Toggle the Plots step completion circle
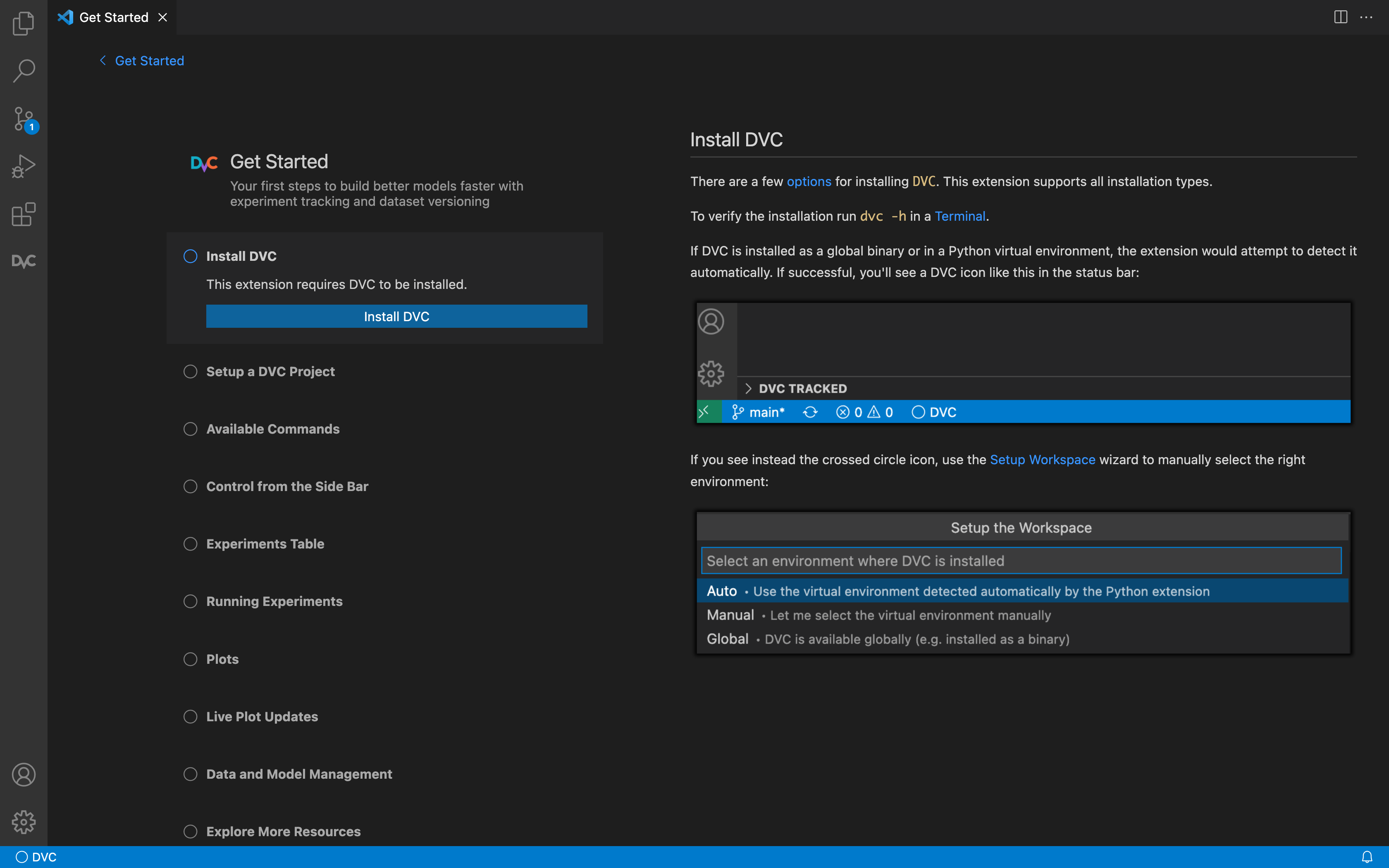This screenshot has width=1389, height=868. (x=190, y=659)
